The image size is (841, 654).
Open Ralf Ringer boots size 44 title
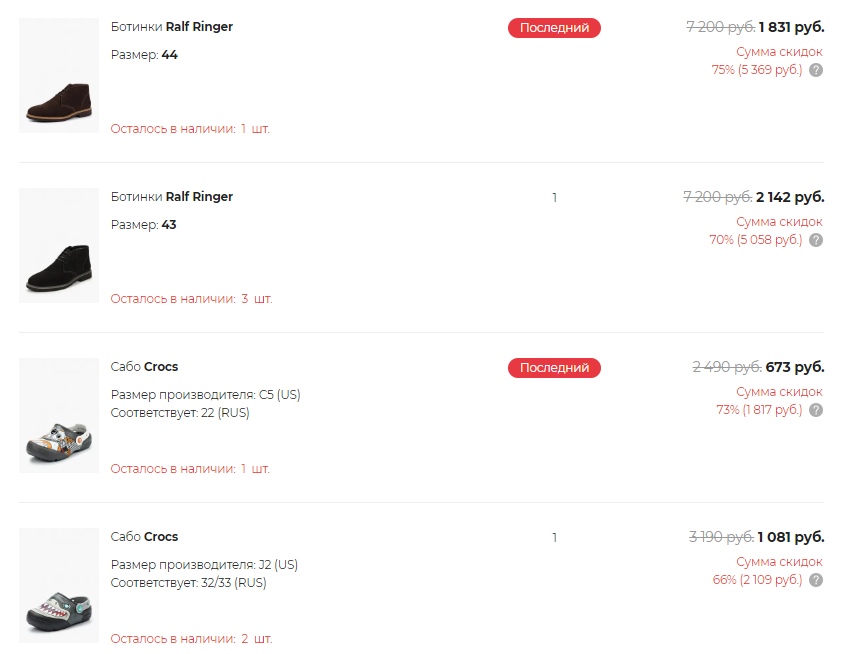click(172, 27)
